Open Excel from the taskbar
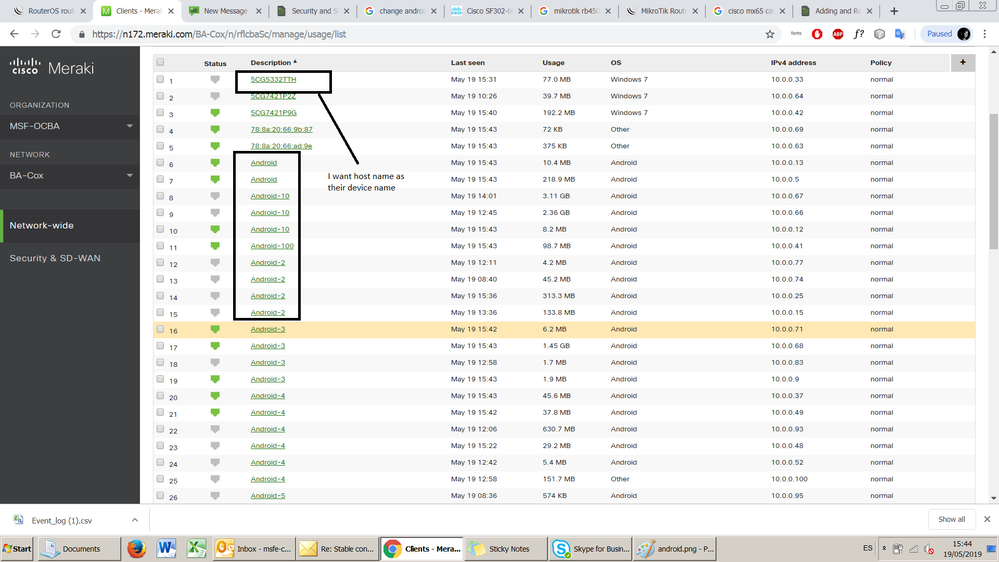 point(196,549)
